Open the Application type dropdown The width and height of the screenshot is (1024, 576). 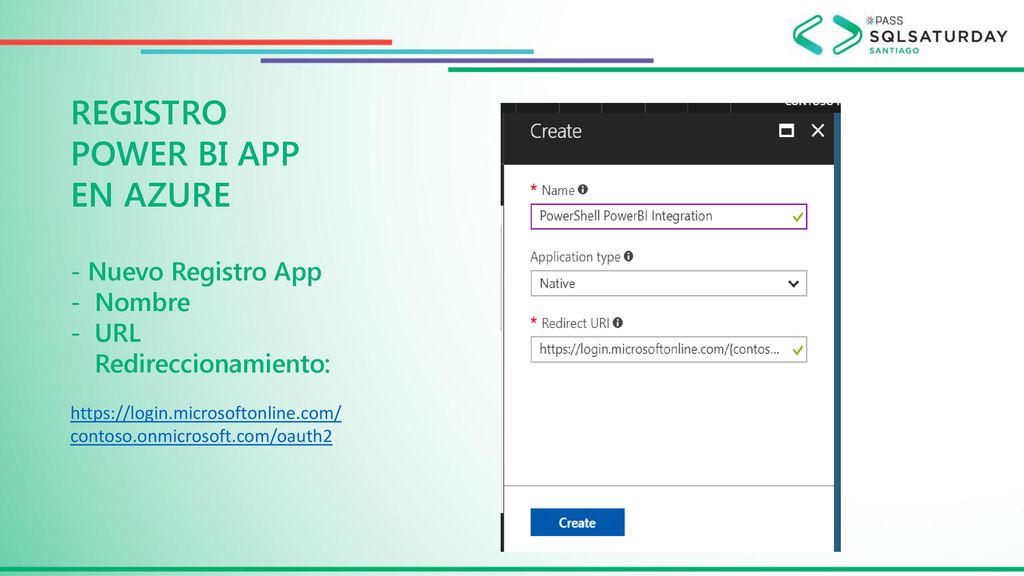click(669, 283)
